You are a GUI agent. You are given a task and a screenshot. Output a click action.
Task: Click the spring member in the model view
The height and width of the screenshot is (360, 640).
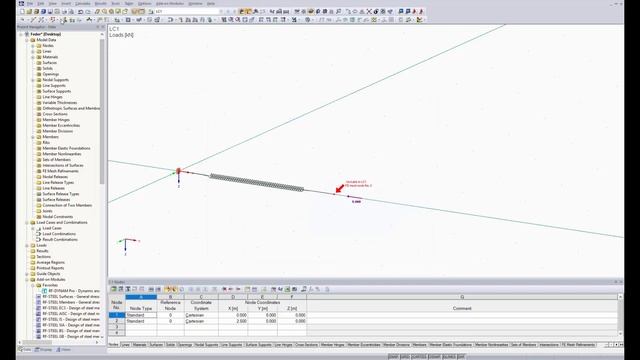(x=257, y=182)
